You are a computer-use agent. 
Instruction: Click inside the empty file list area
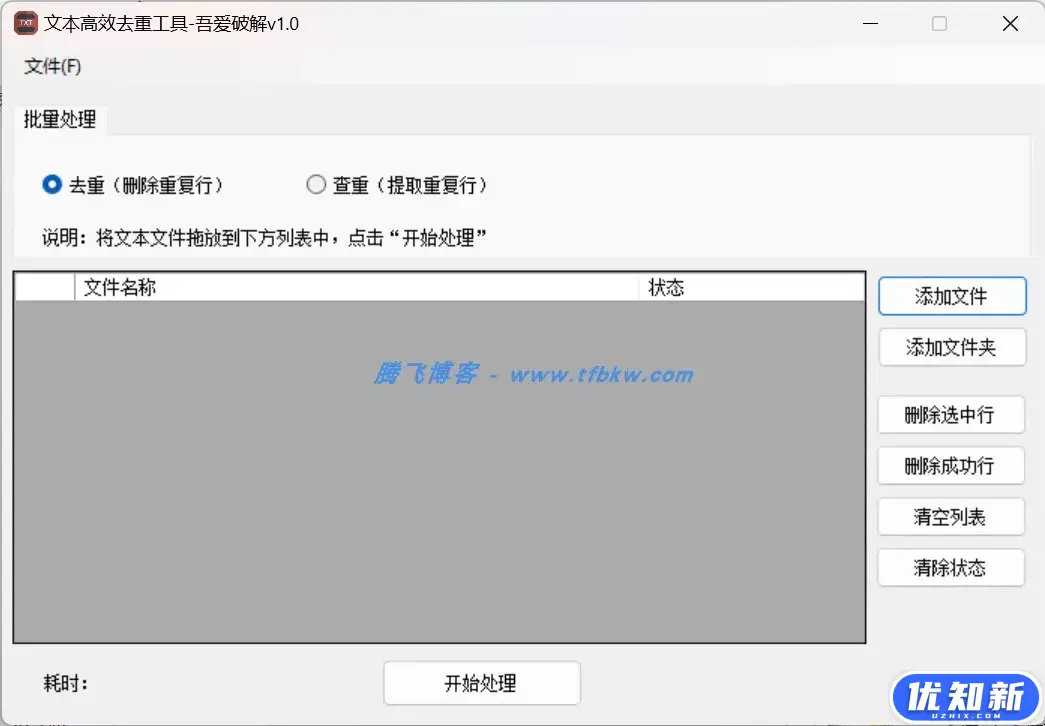(x=440, y=480)
